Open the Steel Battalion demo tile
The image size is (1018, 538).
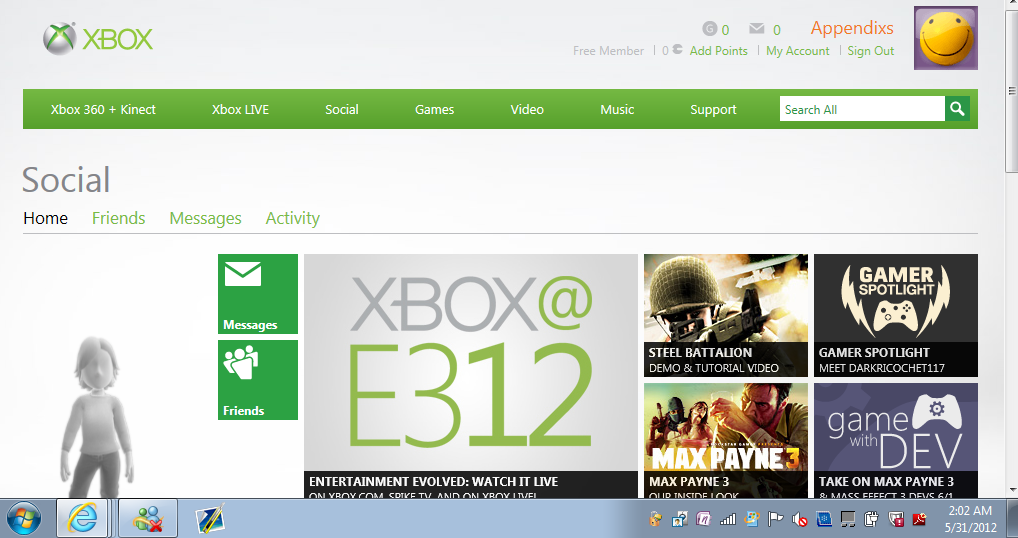click(726, 315)
